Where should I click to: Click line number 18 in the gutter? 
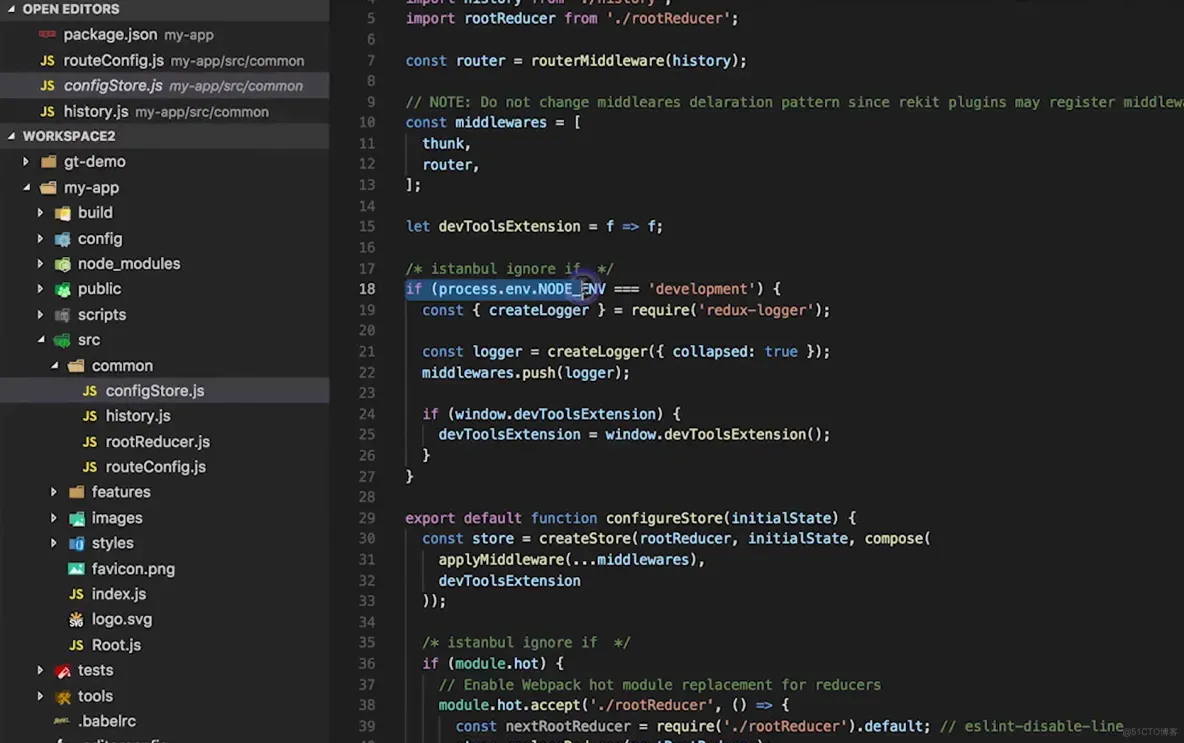(367, 289)
